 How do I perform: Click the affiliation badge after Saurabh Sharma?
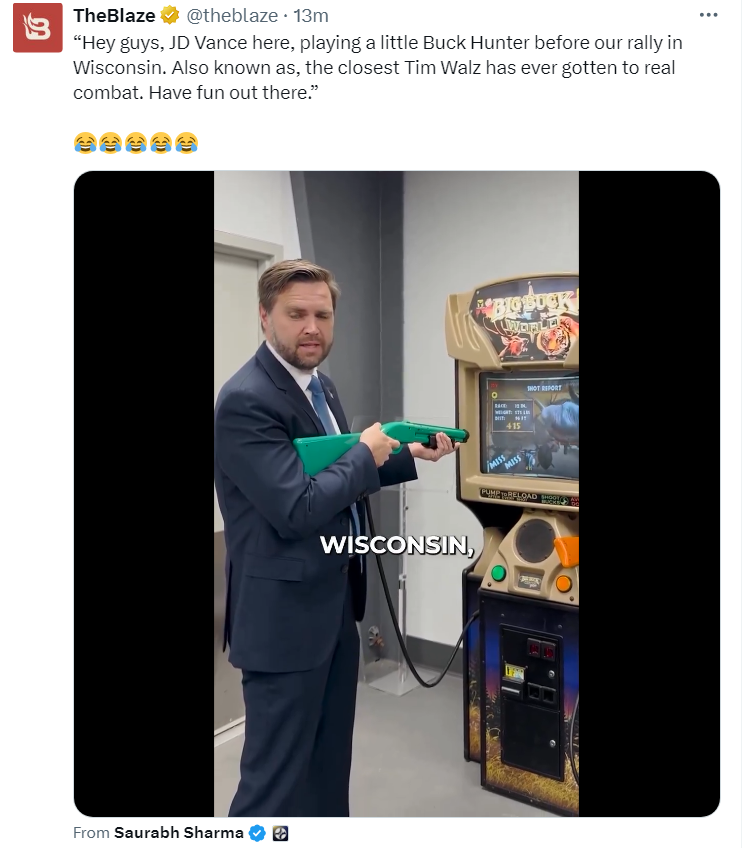pyautogui.click(x=279, y=833)
